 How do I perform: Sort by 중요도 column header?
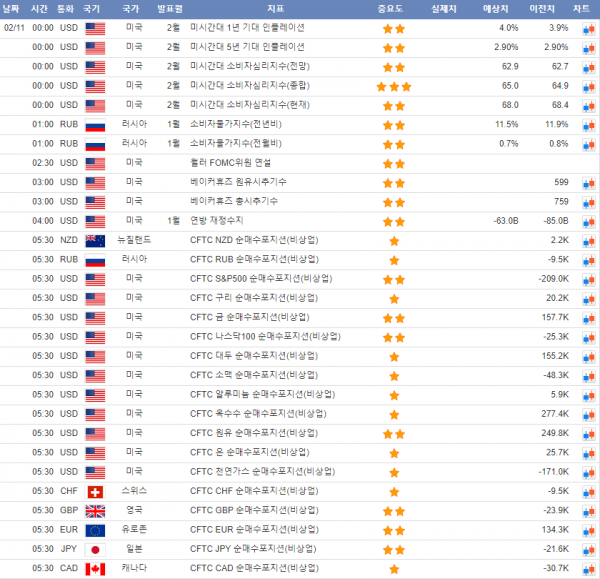point(392,8)
